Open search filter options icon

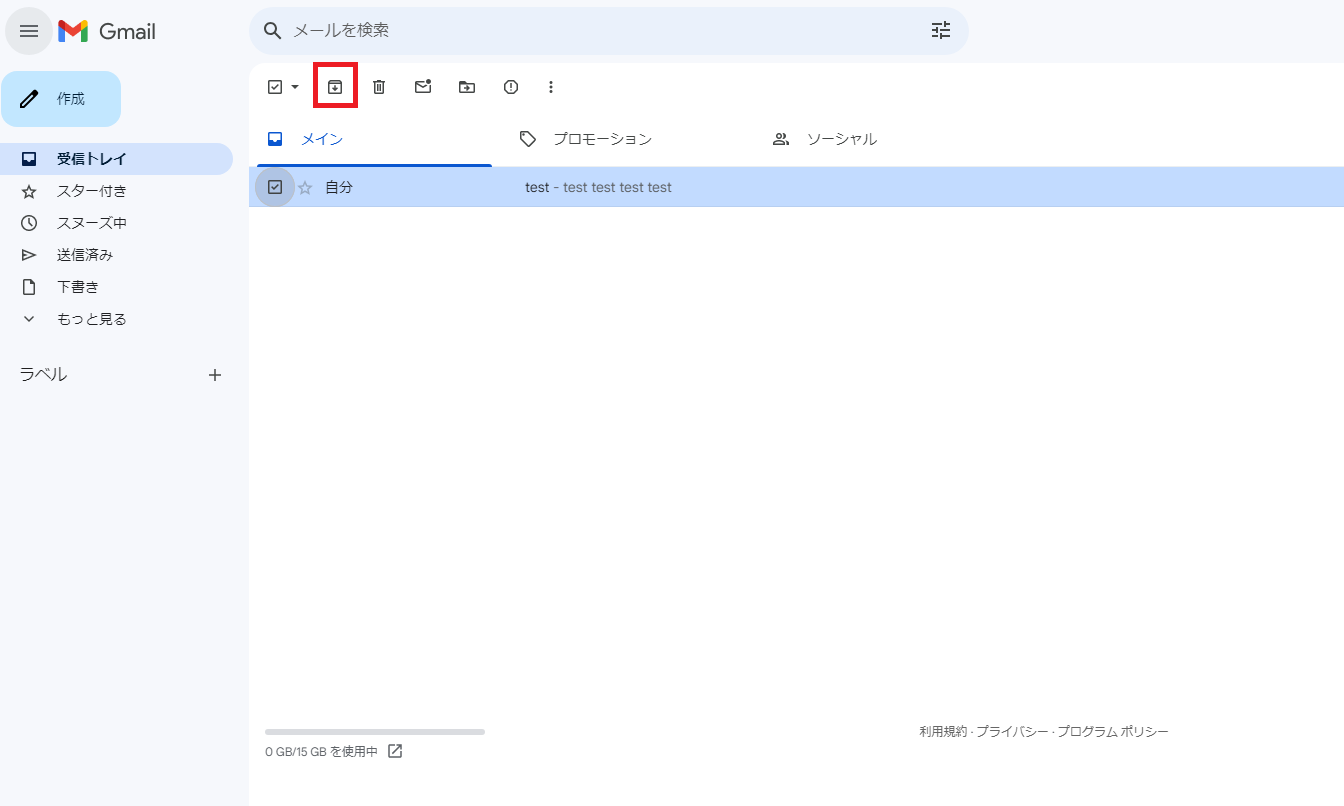click(x=941, y=31)
